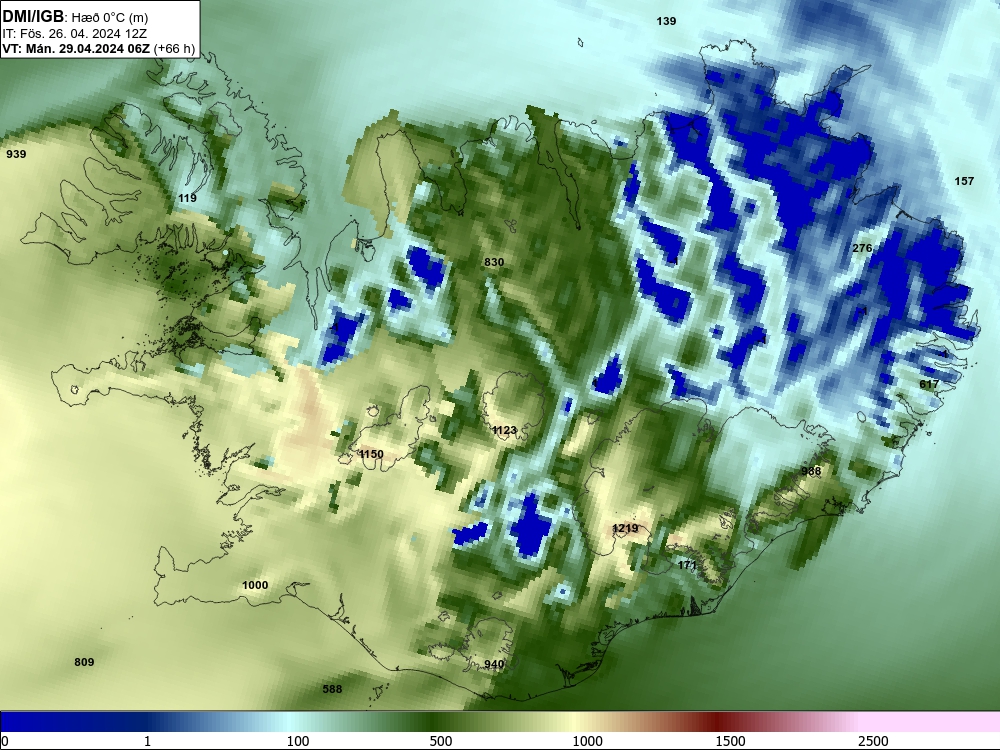The width and height of the screenshot is (1000, 750).
Task: Click the 988 value in the southeast
Action: pos(811,471)
